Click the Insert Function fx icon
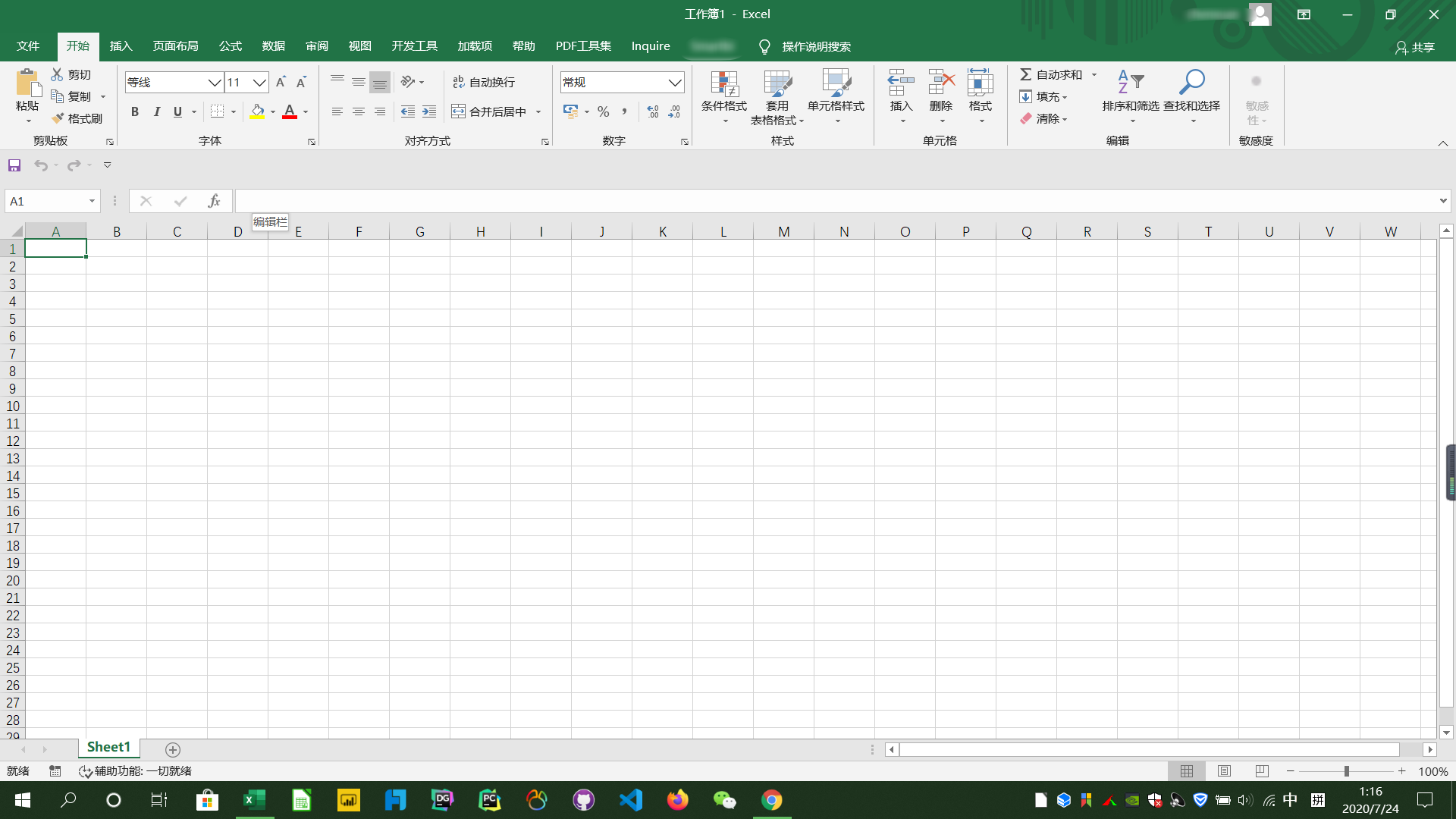Image resolution: width=1456 pixels, height=819 pixels. (x=214, y=201)
